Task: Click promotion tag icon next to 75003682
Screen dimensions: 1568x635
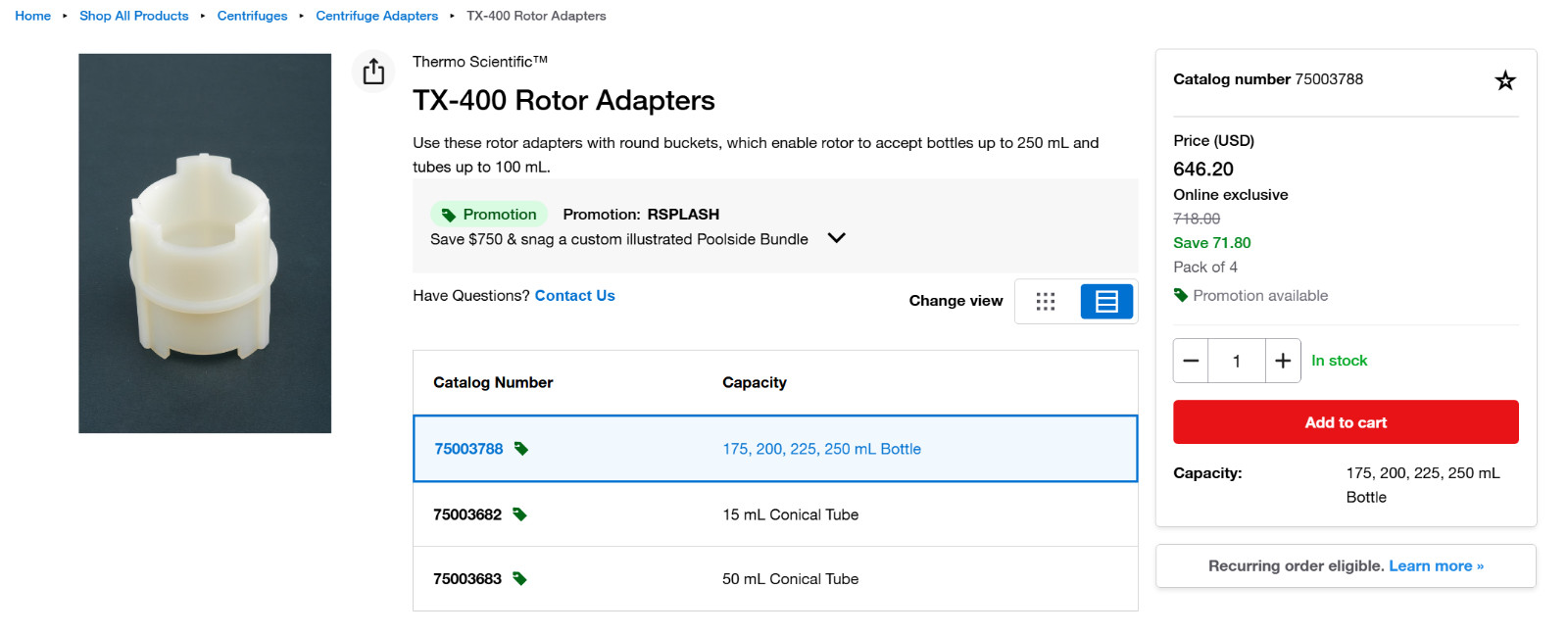Action: tap(519, 514)
